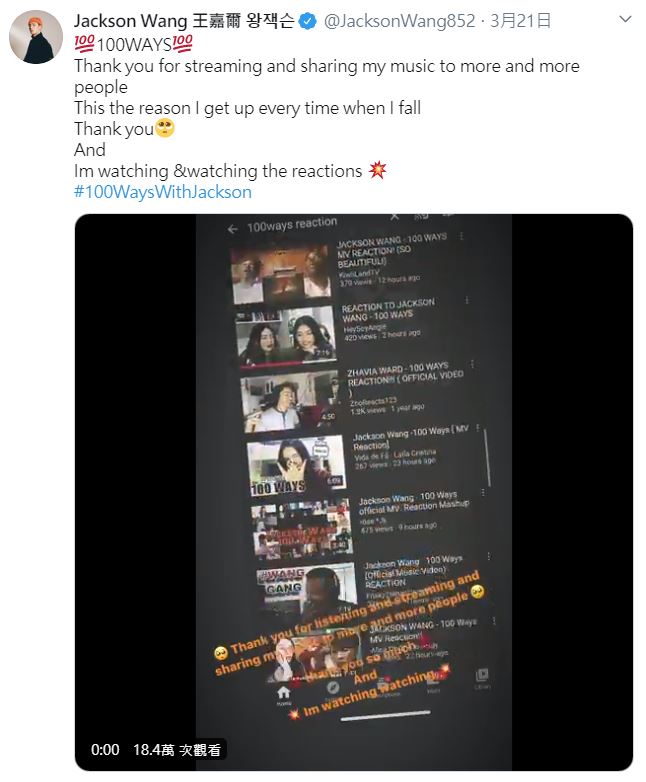Open the #100WaysWithJackson hashtag
This screenshot has width=646, height=782.
(163, 192)
